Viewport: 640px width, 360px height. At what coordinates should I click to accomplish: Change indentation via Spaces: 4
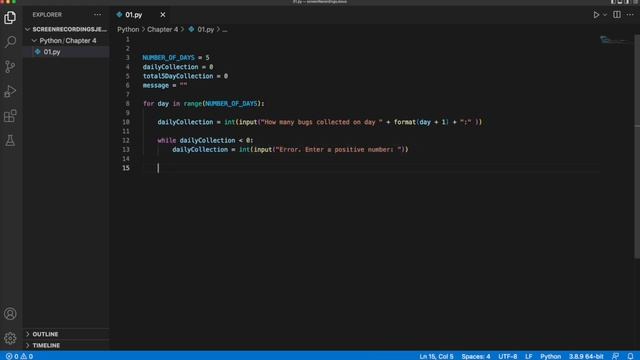click(476, 356)
